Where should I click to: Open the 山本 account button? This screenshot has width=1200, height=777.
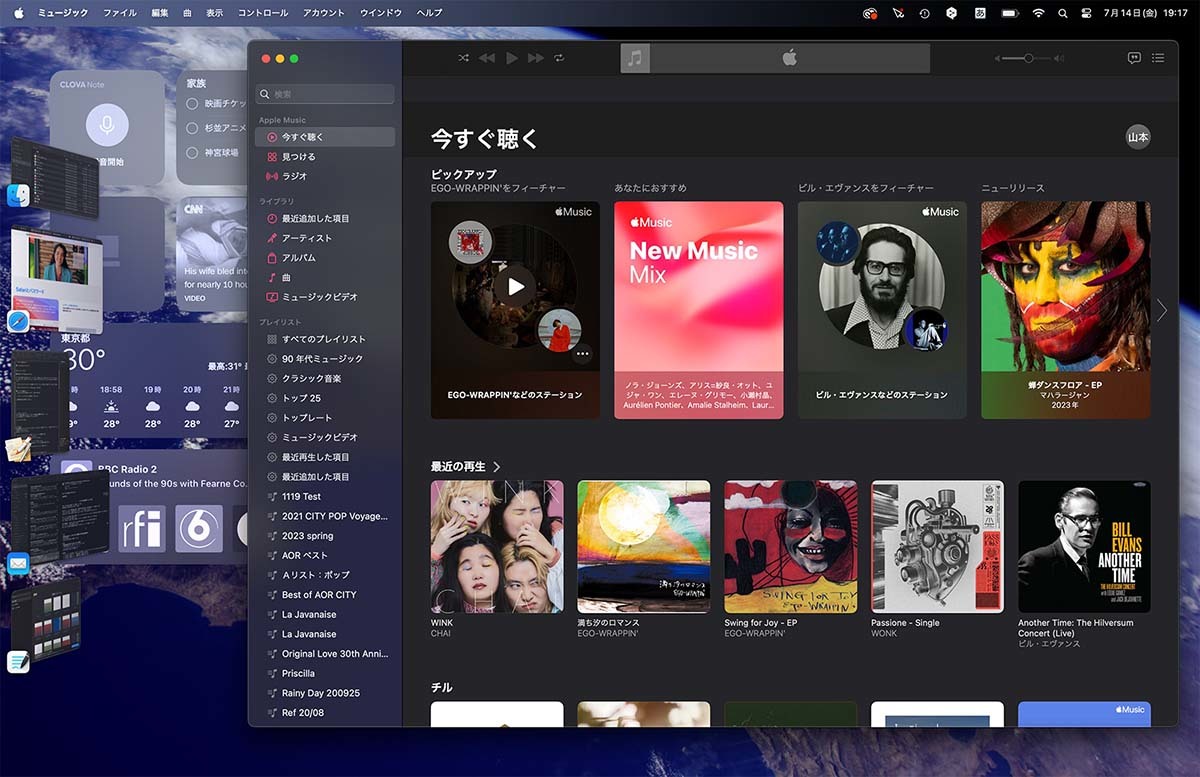(x=1138, y=137)
